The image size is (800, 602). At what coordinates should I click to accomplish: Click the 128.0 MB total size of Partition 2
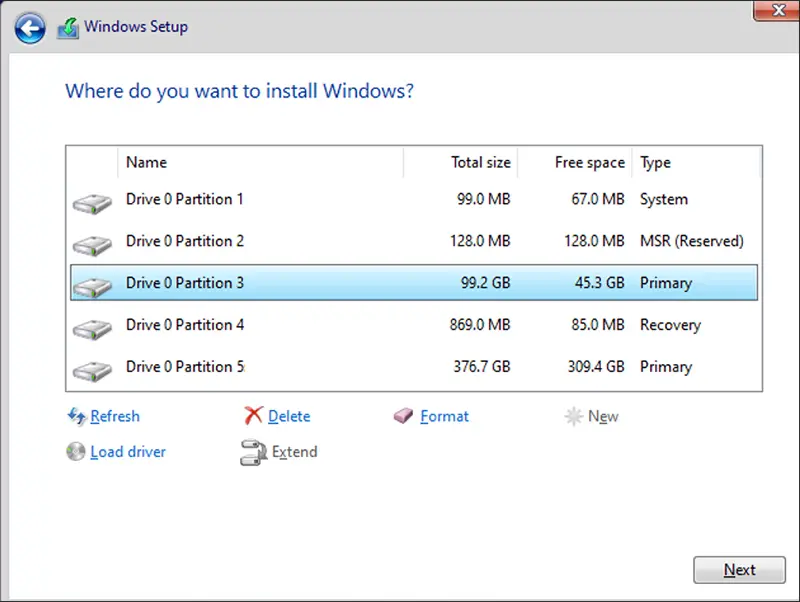click(x=480, y=241)
